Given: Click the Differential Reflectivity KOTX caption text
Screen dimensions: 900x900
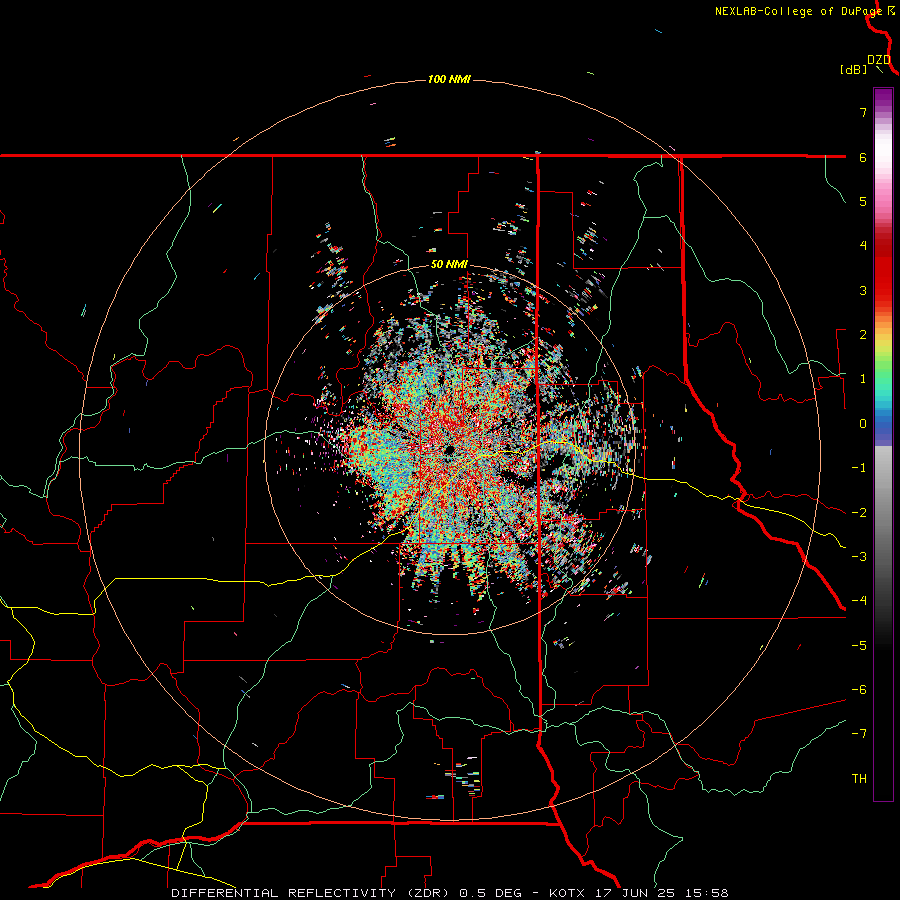Looking at the screenshot, I should click(449, 893).
